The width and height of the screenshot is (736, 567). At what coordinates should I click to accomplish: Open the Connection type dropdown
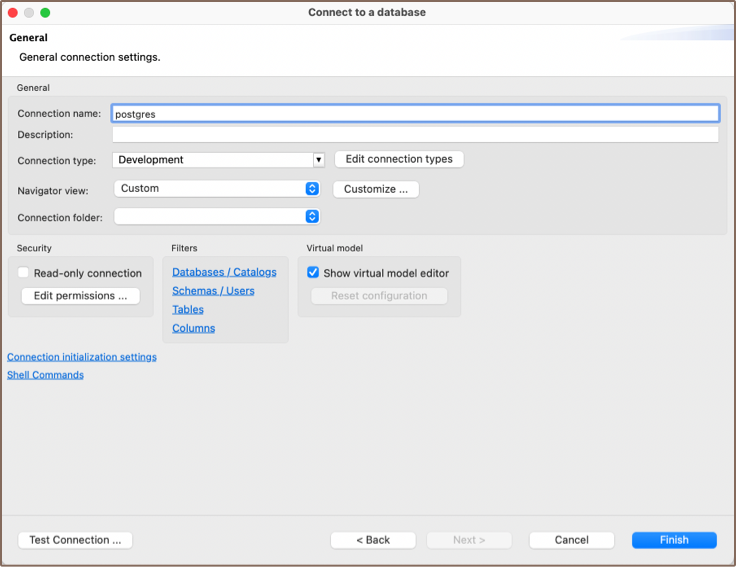point(318,159)
